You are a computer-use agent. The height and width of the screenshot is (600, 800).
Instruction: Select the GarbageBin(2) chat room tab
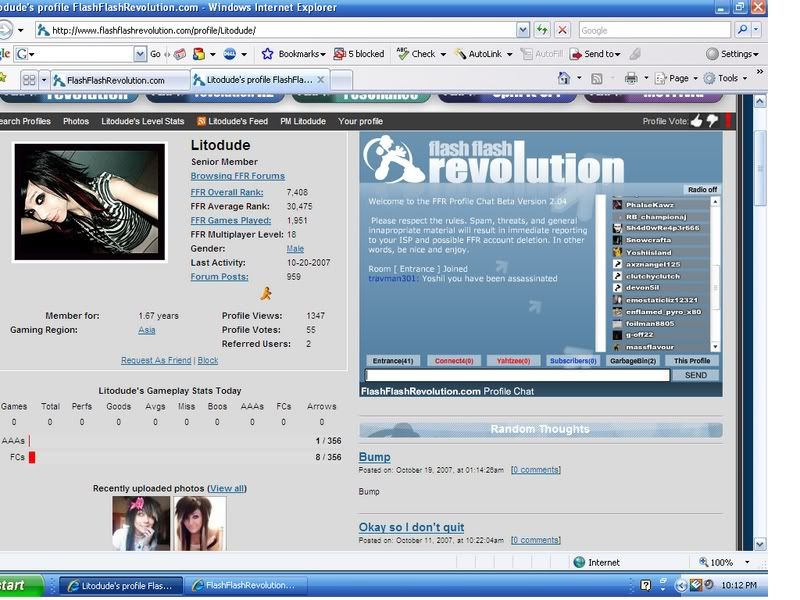click(x=632, y=360)
